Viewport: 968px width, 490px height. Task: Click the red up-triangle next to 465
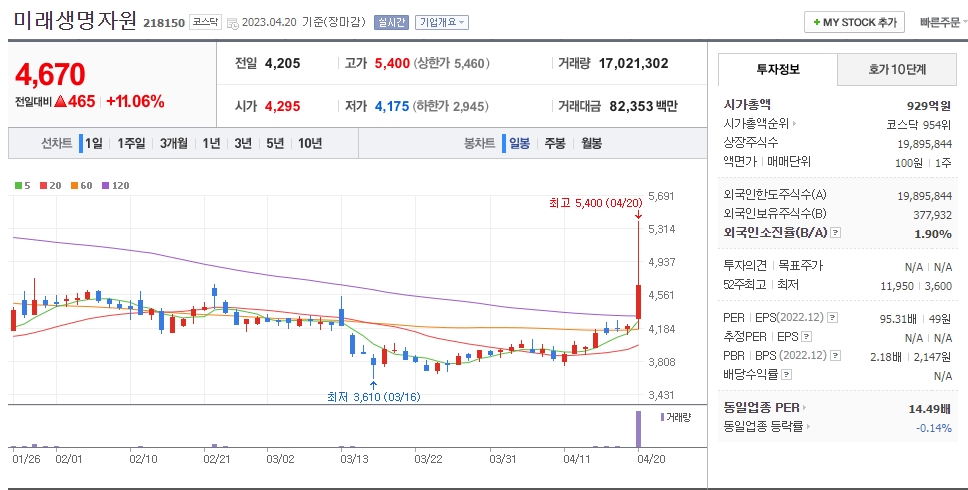[x=60, y=101]
